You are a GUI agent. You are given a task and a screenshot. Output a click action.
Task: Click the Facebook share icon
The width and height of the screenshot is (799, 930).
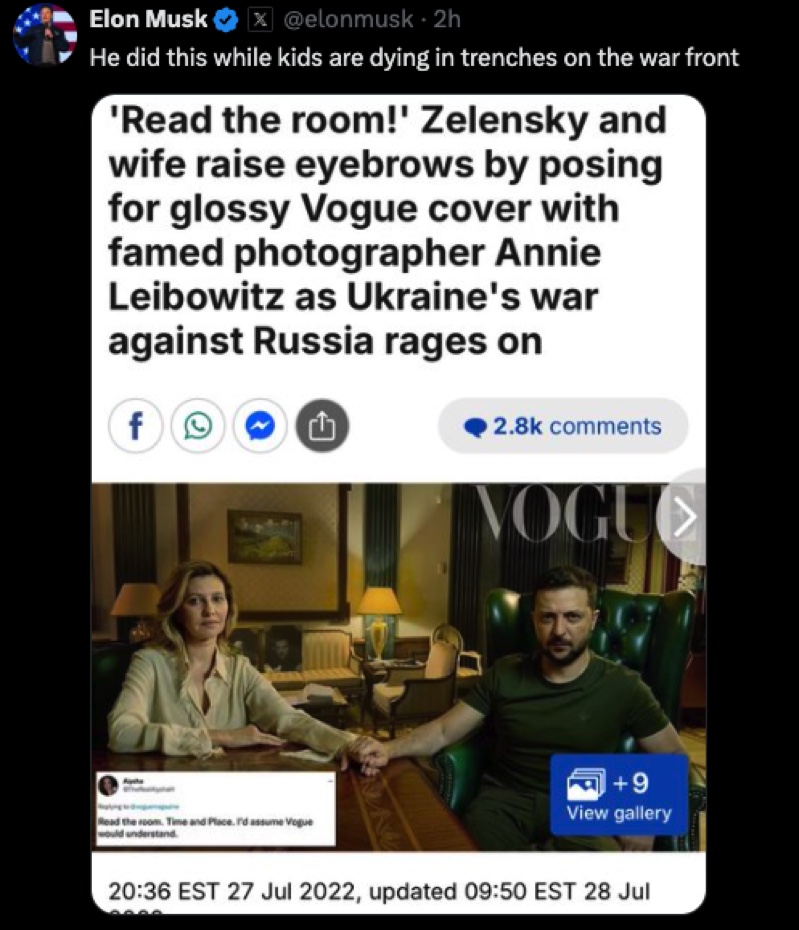click(x=136, y=426)
